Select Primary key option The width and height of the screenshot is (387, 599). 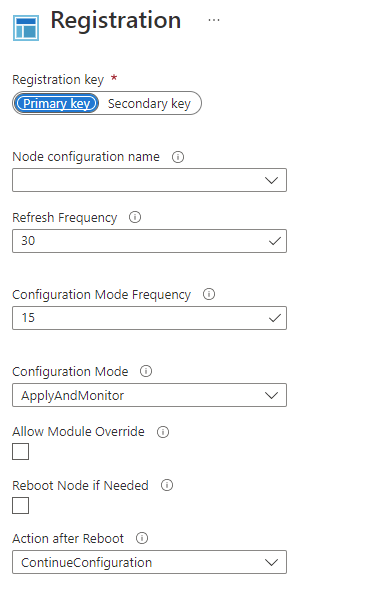56,103
